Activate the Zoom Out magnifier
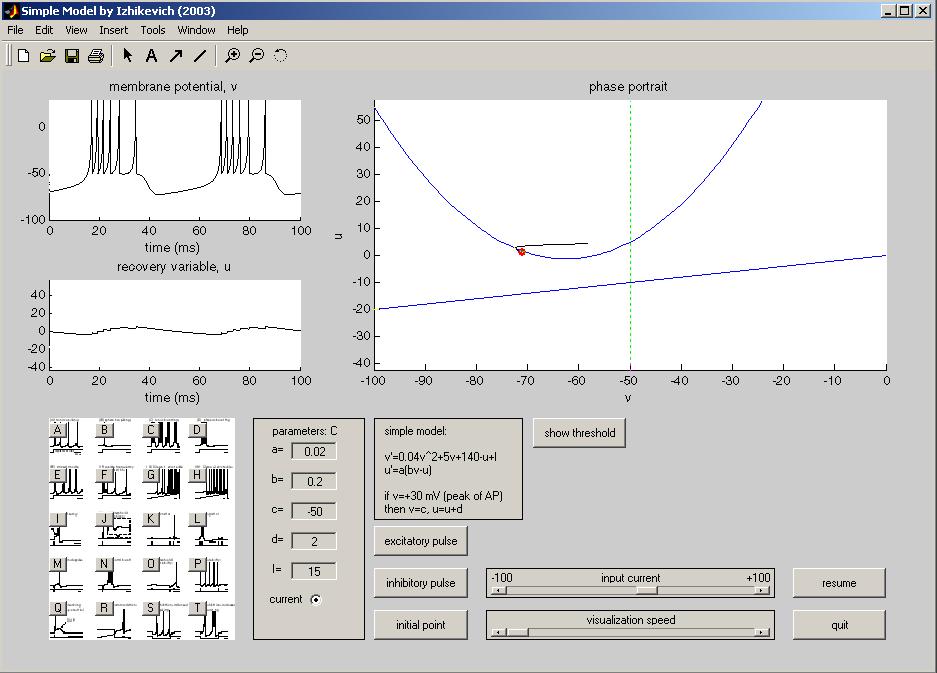Viewport: 937px width, 673px height. 256,56
